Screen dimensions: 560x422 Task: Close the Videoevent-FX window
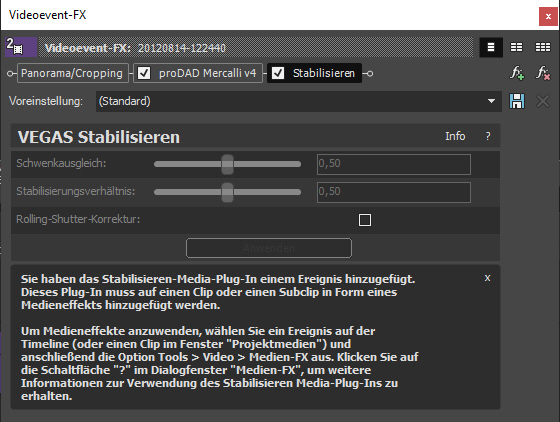click(548, 16)
